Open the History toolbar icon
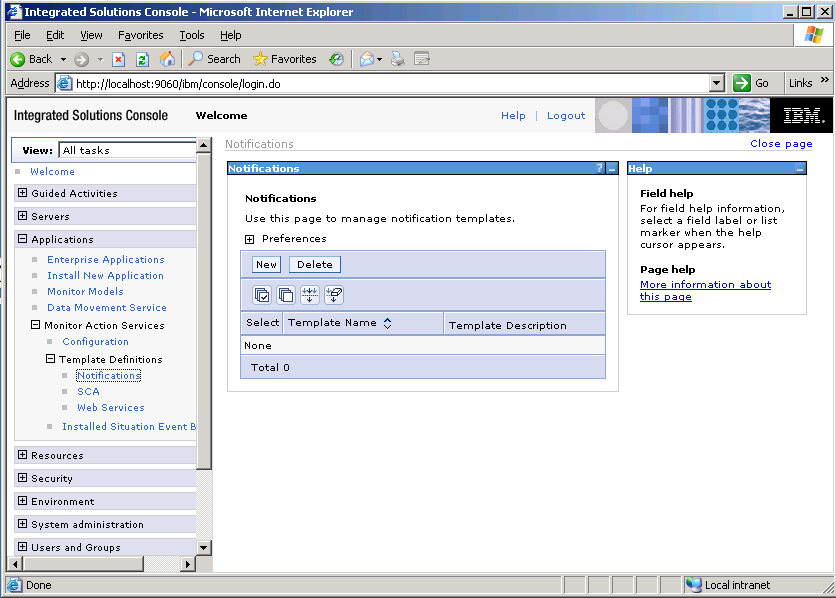Viewport: 836px width, 598px height. [336, 59]
